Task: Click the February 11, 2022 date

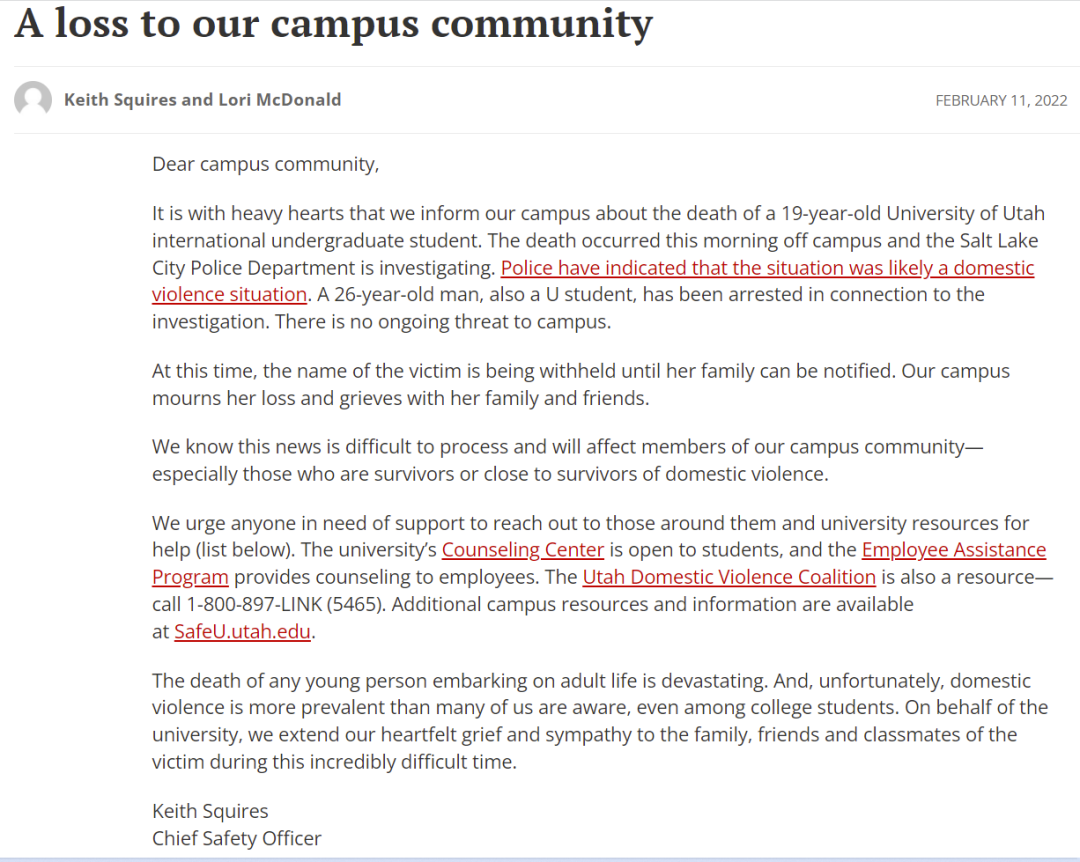Action: pos(1001,101)
